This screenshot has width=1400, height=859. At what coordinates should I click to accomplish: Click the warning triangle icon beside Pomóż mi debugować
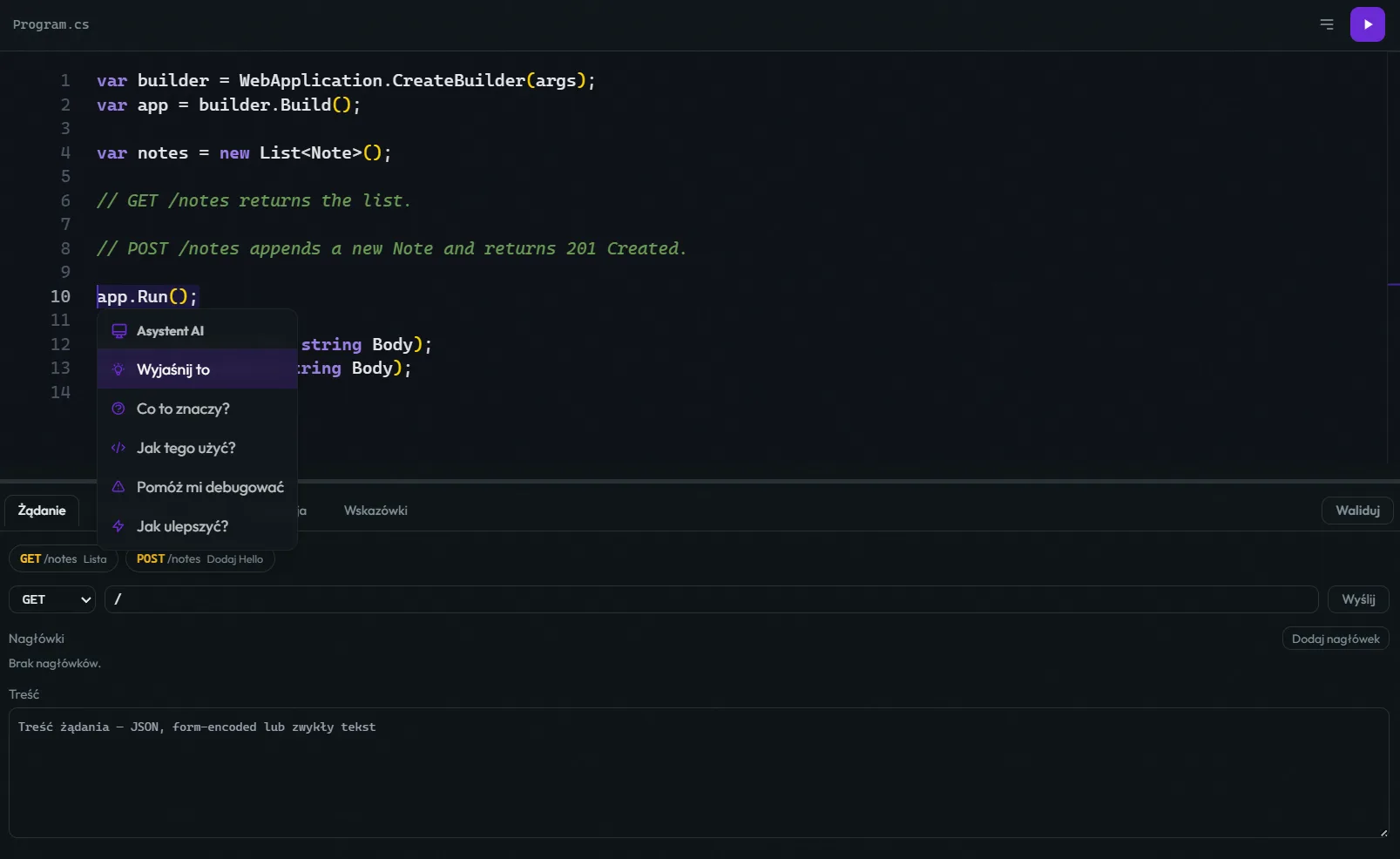click(x=118, y=487)
